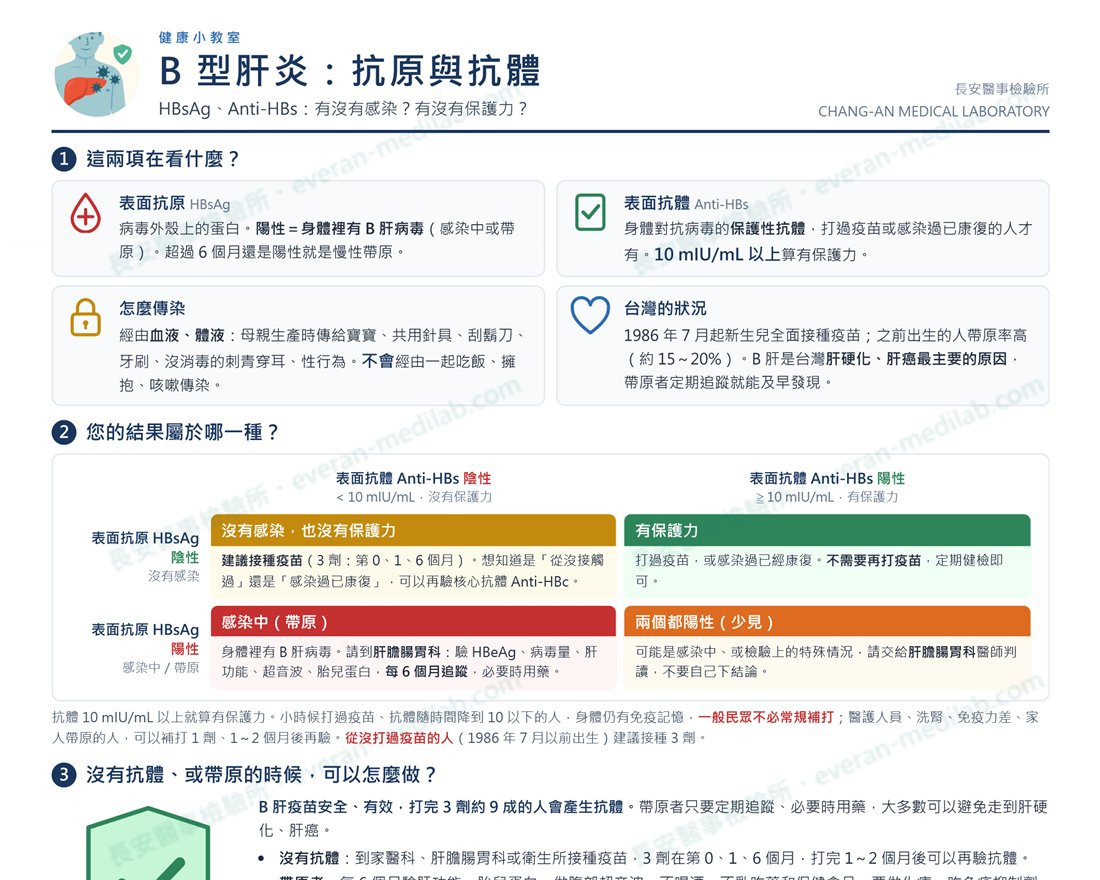
Task: Click the orange padlock transmission icon
Action: [x=86, y=318]
